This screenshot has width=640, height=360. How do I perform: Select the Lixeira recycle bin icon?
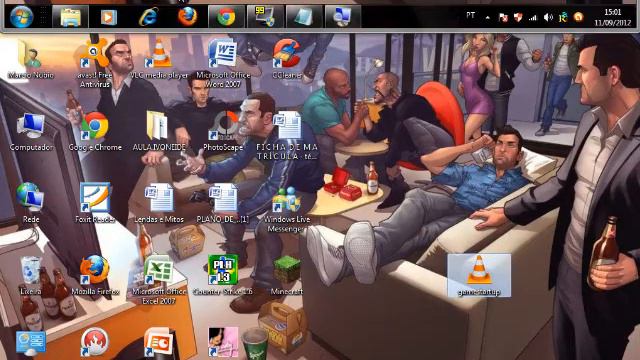point(31,275)
